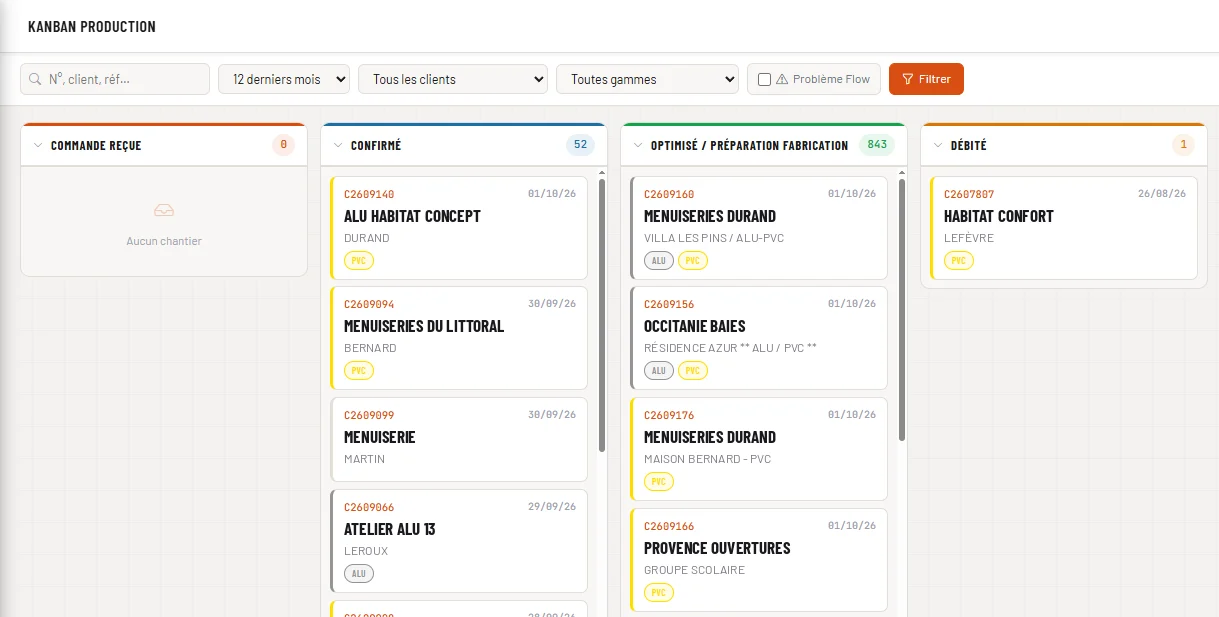1219x617 pixels.
Task: Enable the Problème Flow checkbox
Action: tap(764, 79)
